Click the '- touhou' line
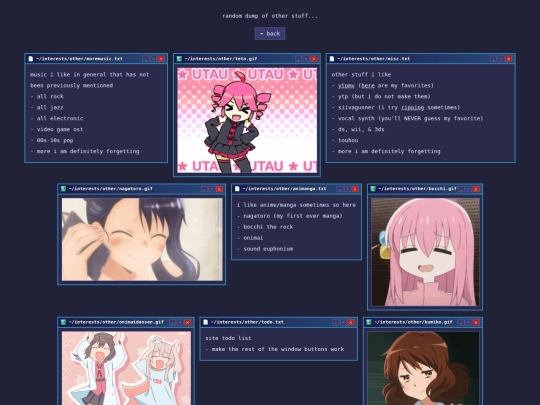Image resolution: width=540 pixels, height=405 pixels. [x=345, y=141]
